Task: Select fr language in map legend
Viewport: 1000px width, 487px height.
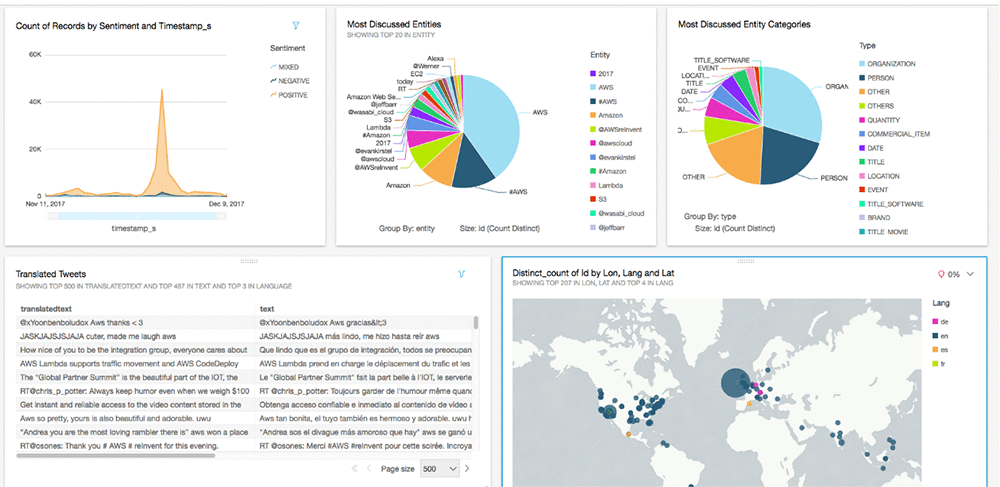Action: (940, 363)
